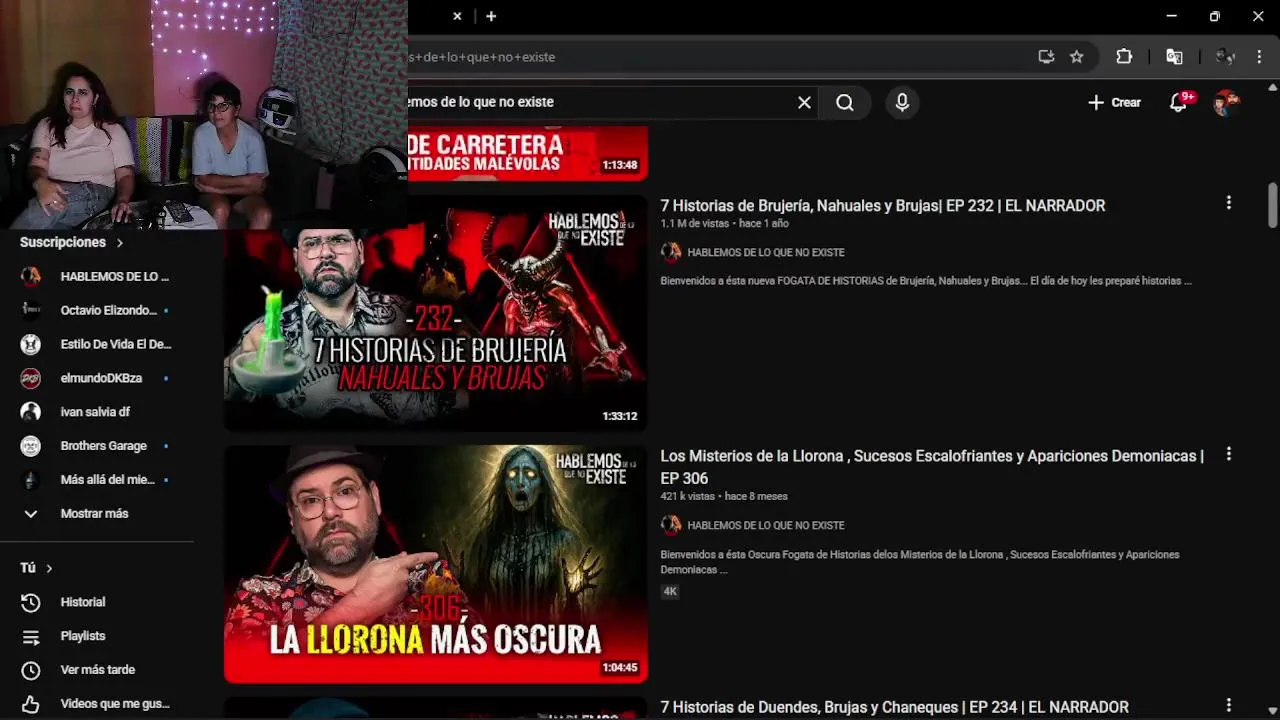Open options for Misterios de la Llorona video
Screen dimensions: 1280x720
point(1229,454)
